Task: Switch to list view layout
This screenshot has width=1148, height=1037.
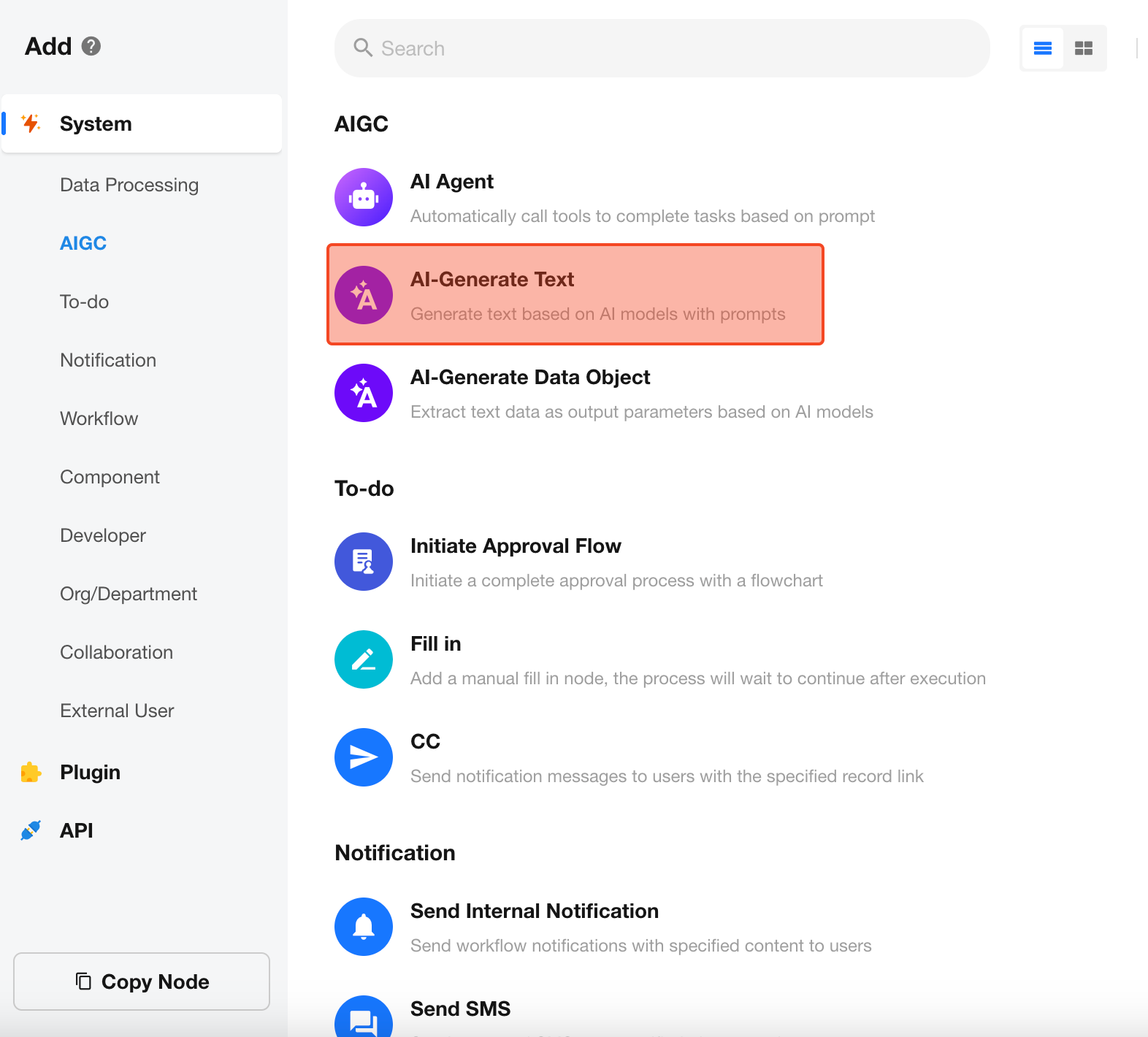Action: [x=1042, y=48]
